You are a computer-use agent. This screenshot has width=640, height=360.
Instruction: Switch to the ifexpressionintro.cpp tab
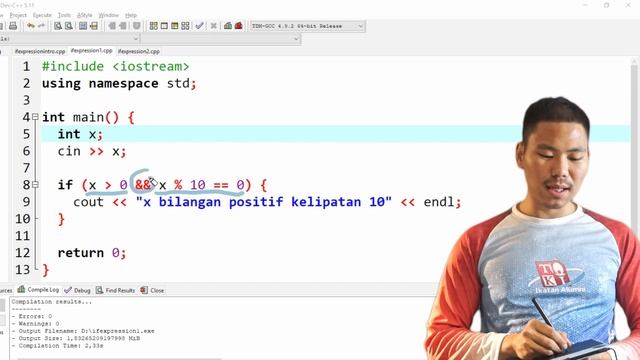point(40,51)
